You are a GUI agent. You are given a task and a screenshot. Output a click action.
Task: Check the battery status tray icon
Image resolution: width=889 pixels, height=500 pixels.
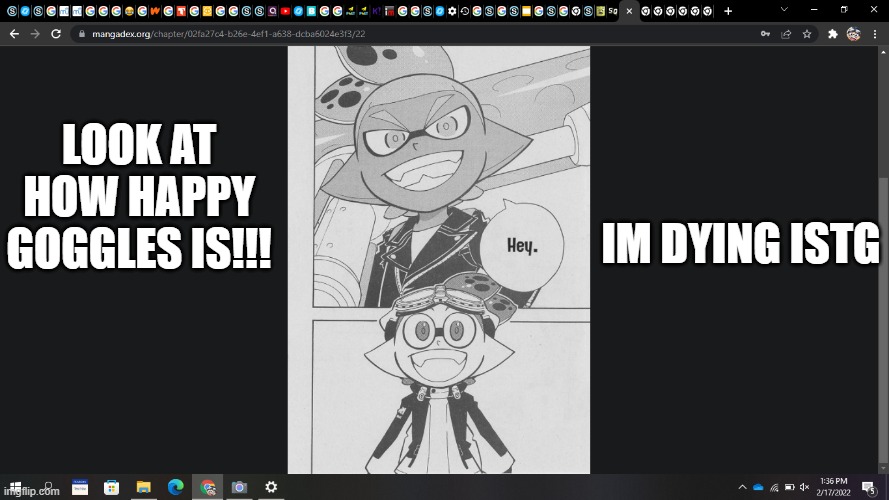click(789, 487)
